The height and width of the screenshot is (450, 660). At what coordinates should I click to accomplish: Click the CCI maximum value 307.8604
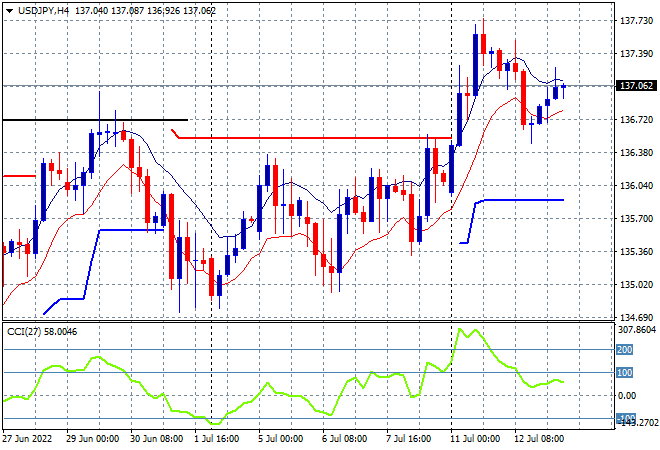(636, 330)
